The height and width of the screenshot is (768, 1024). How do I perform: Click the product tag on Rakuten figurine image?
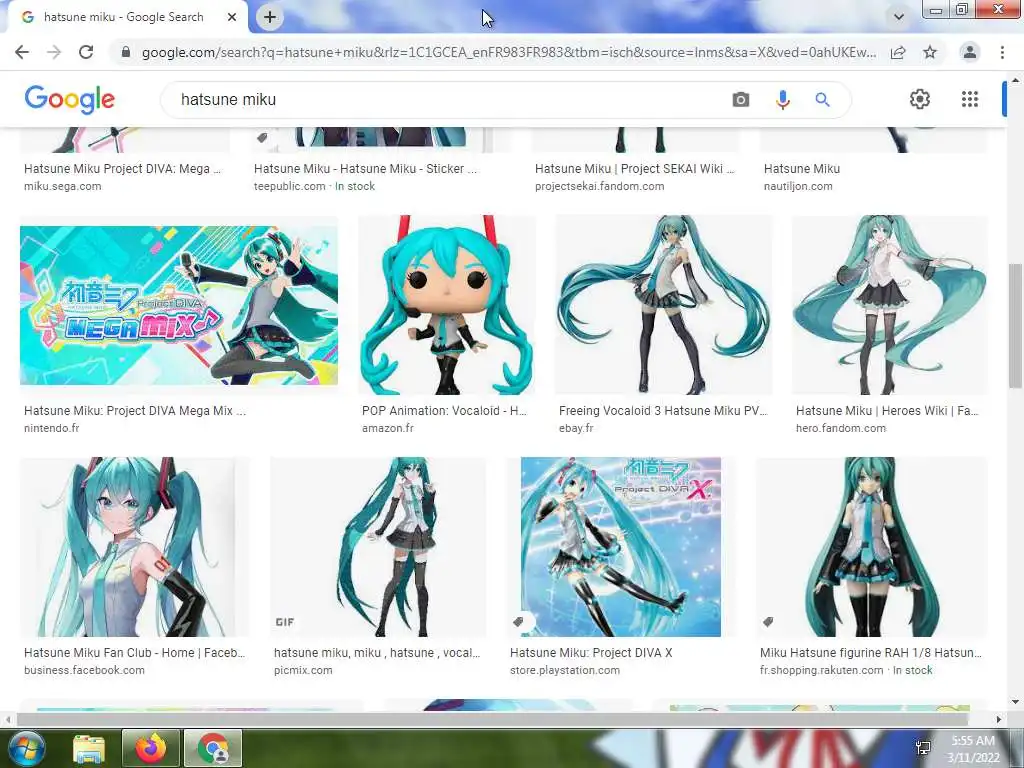768,622
